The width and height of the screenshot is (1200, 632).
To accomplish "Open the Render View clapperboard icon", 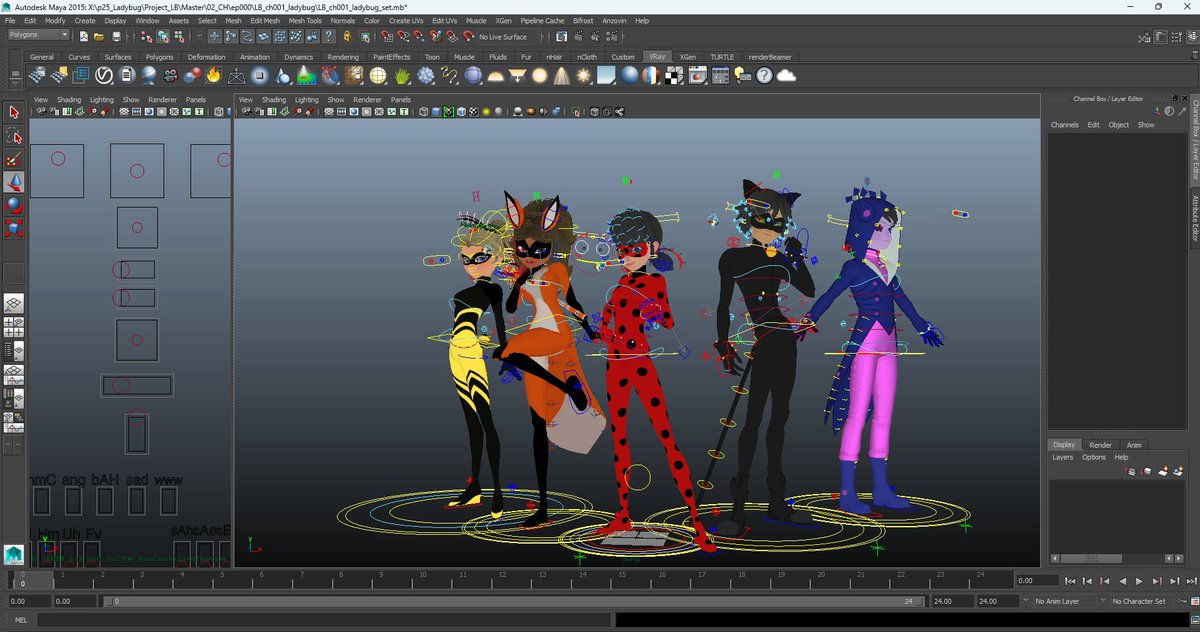I will 561,35.
